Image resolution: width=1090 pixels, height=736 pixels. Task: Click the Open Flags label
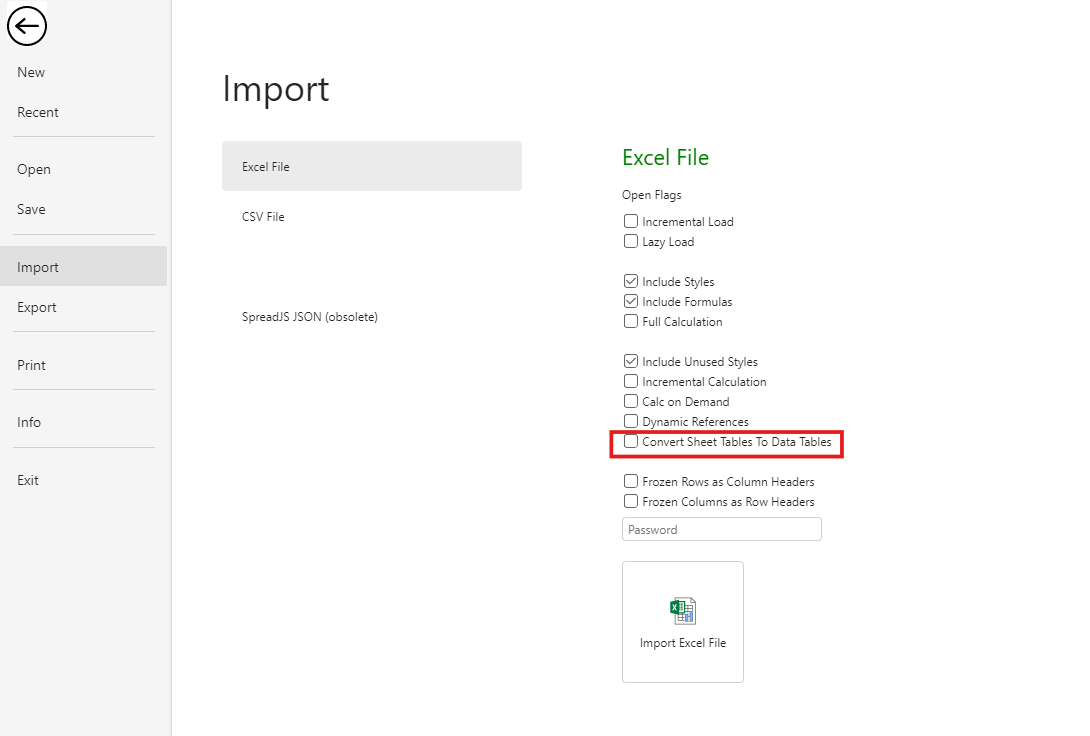(651, 195)
